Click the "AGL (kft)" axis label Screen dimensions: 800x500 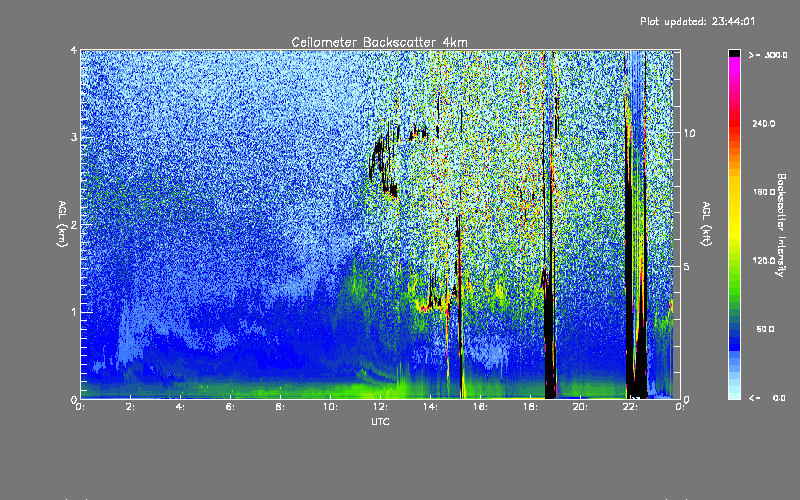coord(707,224)
